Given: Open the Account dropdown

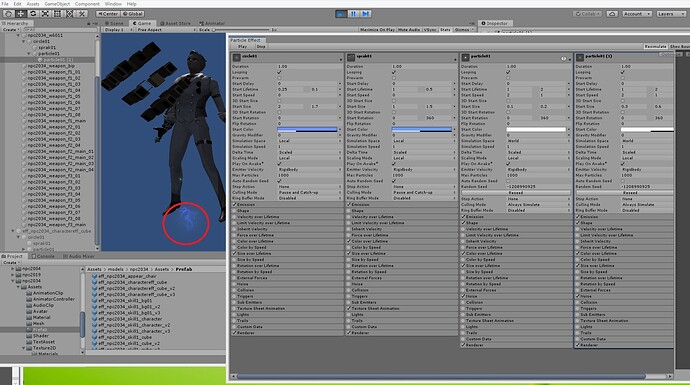Looking at the screenshot, I should pyautogui.click(x=637, y=14).
